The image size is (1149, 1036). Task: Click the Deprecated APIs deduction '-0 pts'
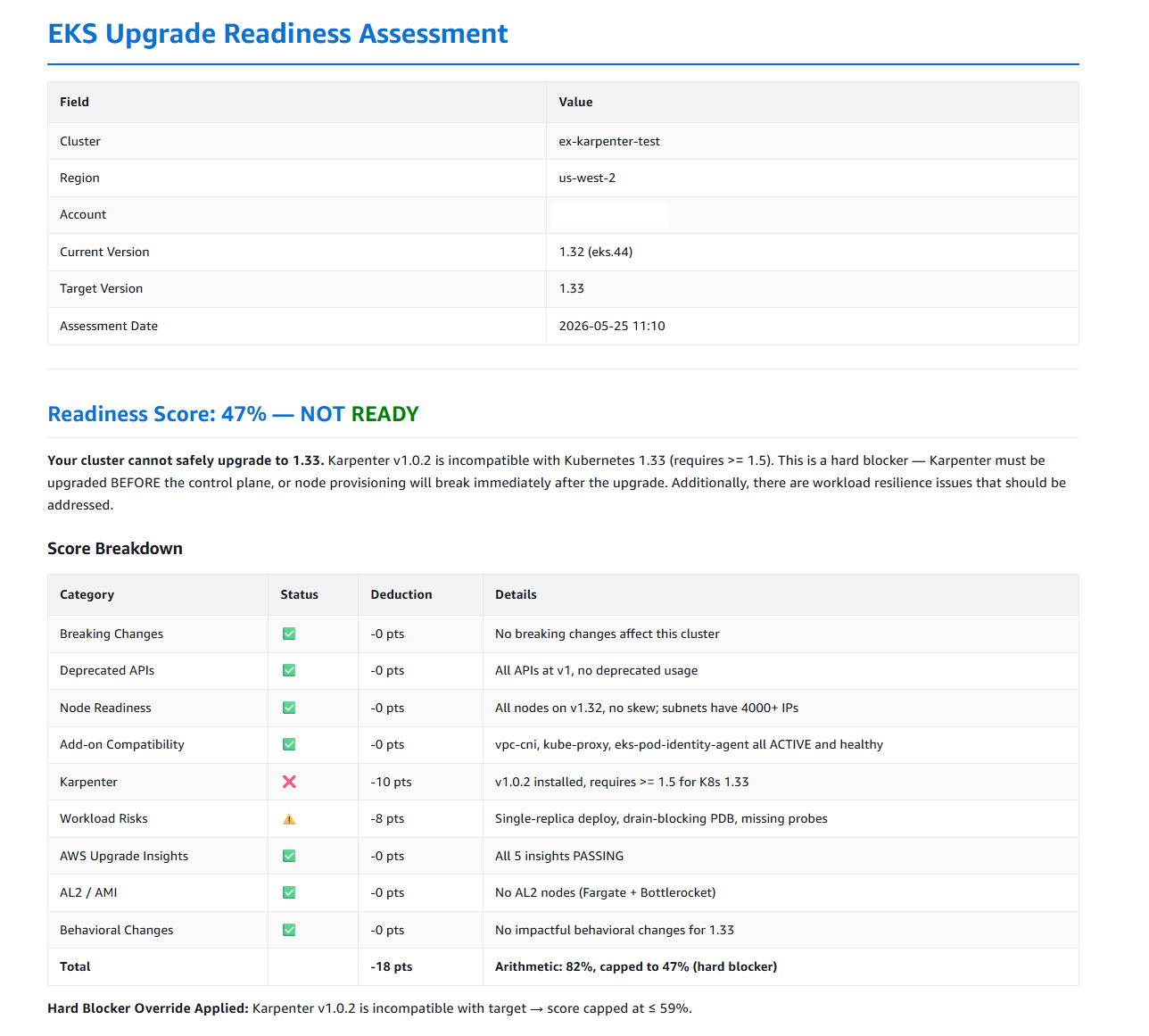click(x=387, y=670)
